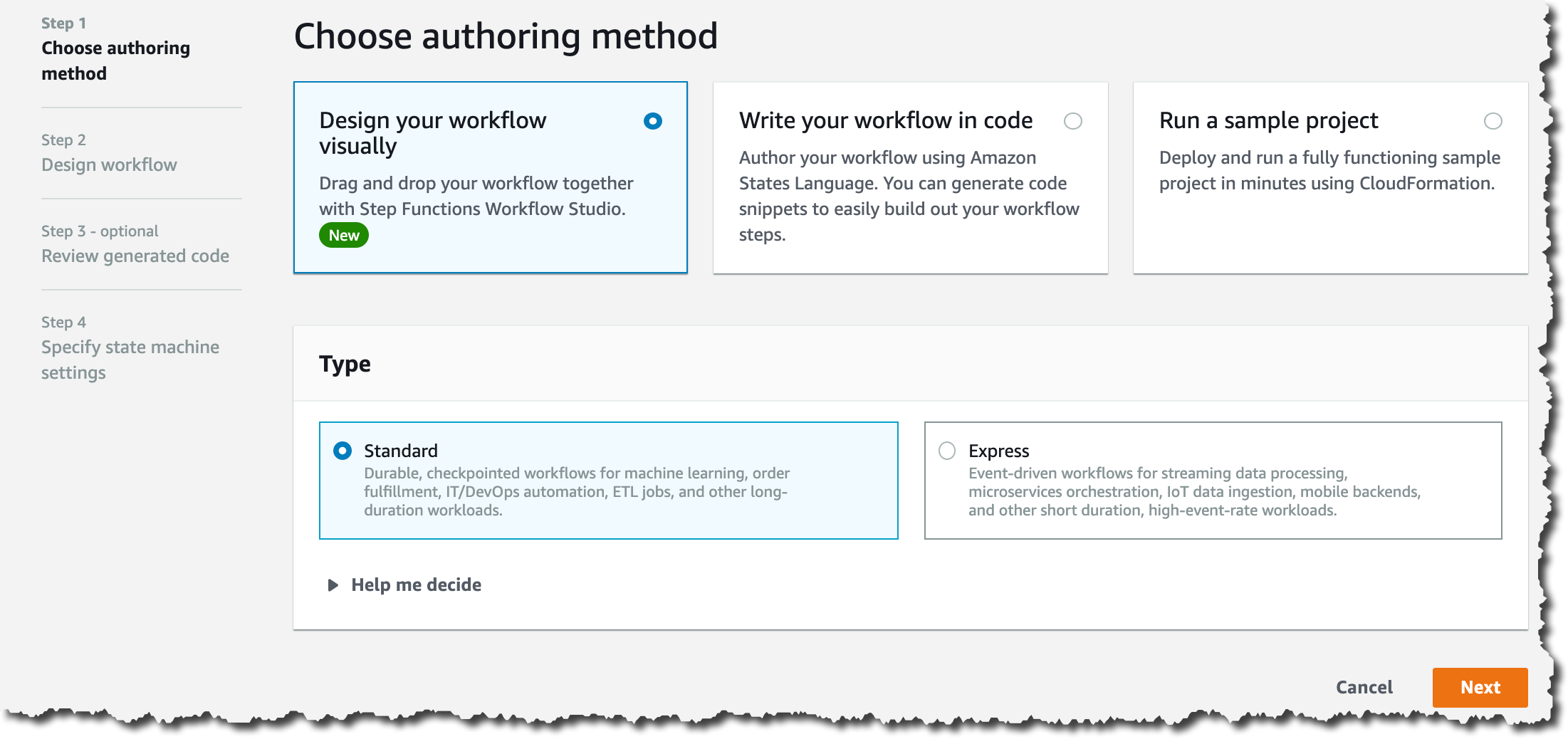Click the Design your workflow visually card title
Image resolution: width=1568 pixels, height=739 pixels.
[432, 133]
